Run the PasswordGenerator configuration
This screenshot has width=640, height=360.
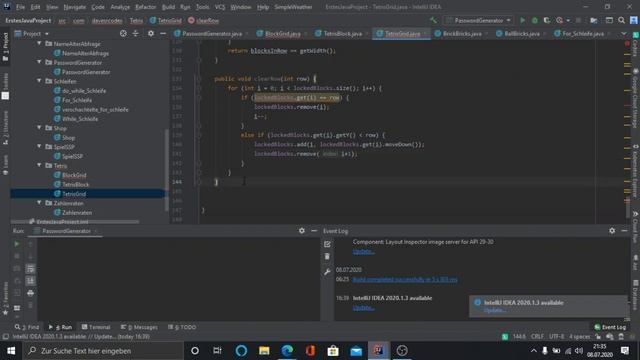click(x=522, y=20)
